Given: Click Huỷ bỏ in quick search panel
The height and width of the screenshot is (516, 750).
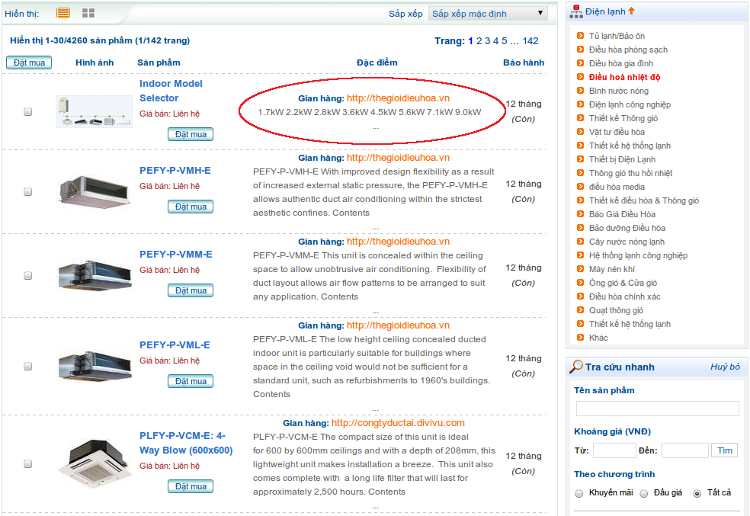Looking at the screenshot, I should [725, 367].
